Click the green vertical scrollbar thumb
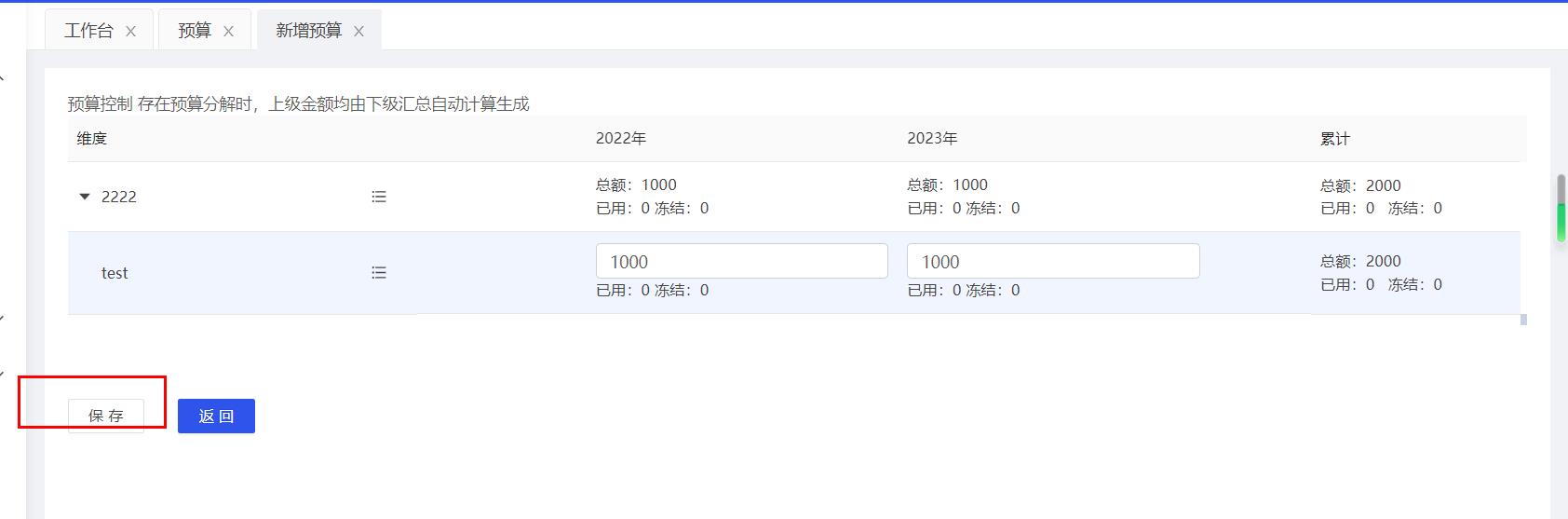Viewport: 1568px width, 519px height. 1561,222
